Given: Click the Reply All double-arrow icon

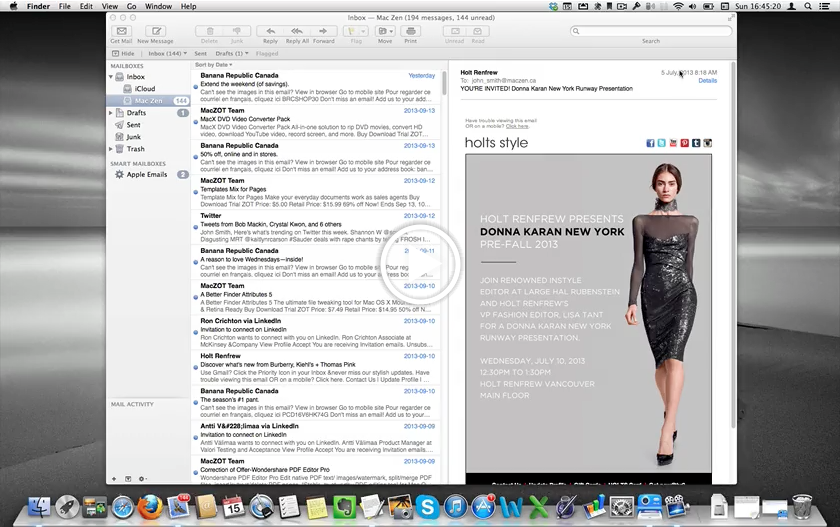Looking at the screenshot, I should 297,31.
